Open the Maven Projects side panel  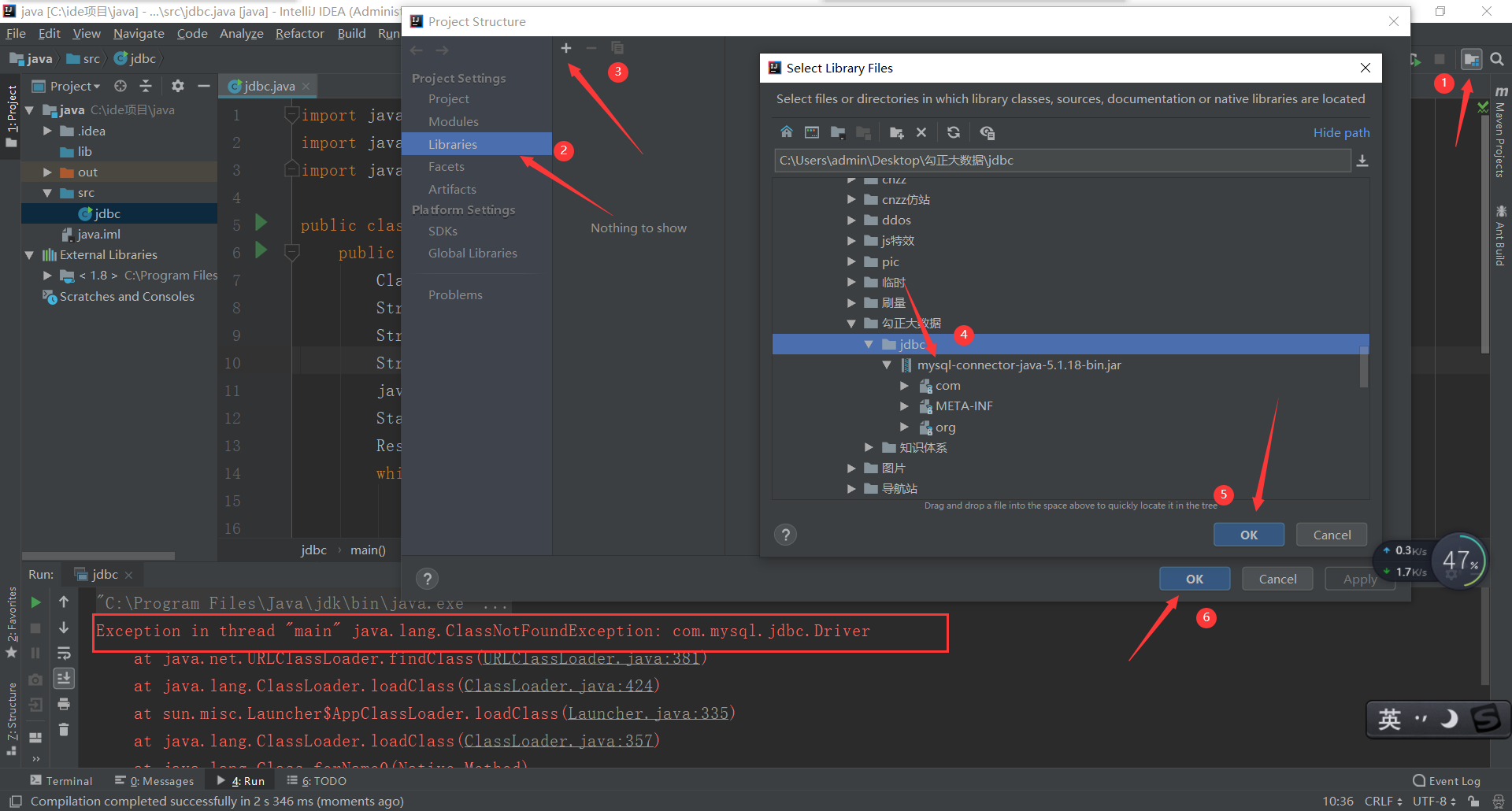(x=1501, y=138)
